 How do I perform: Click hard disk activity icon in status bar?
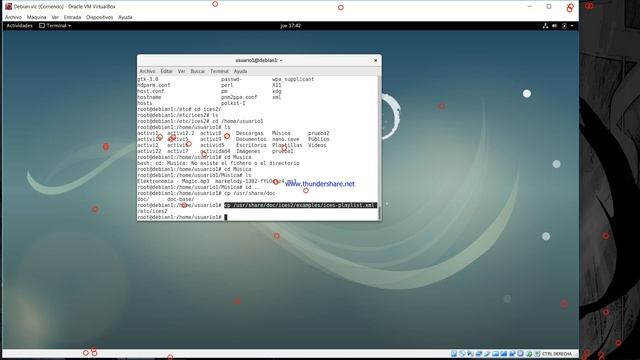[454, 353]
